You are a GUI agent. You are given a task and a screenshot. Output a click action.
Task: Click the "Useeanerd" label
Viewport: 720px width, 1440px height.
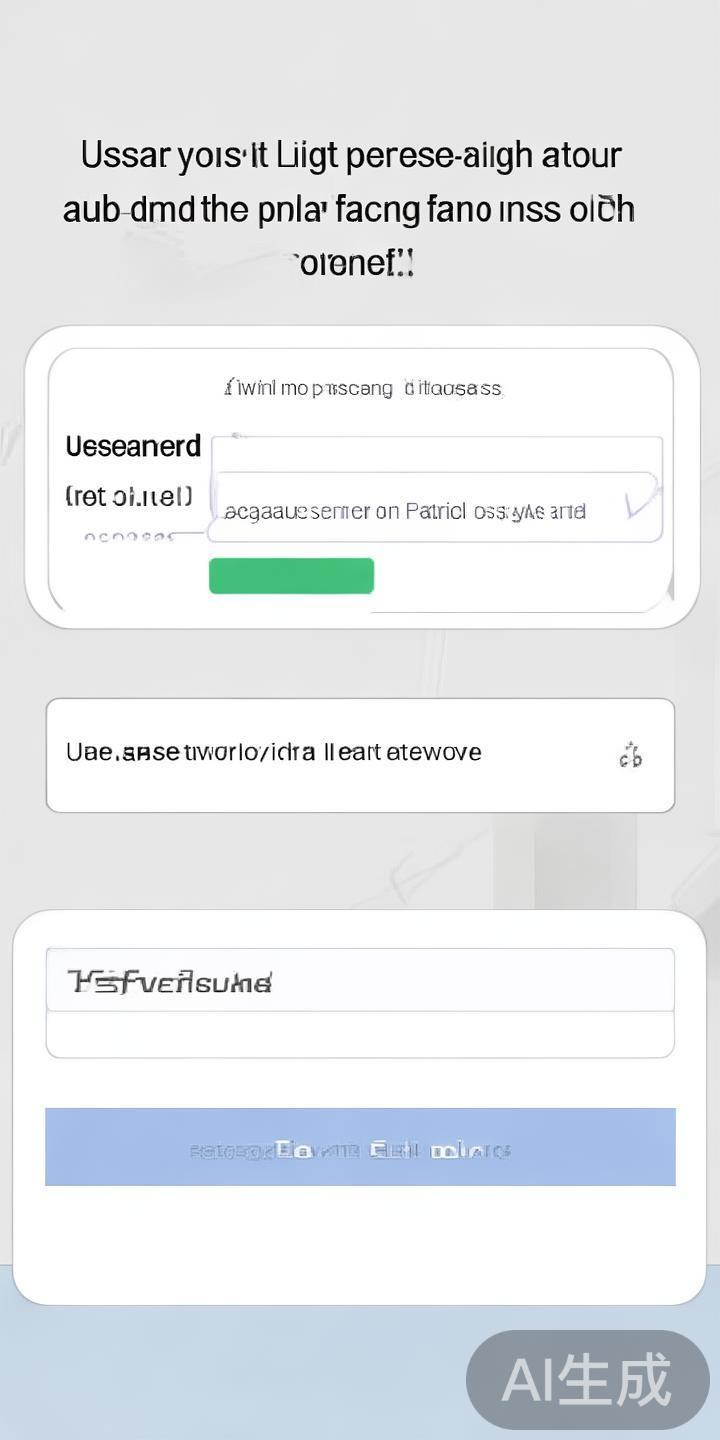[133, 446]
